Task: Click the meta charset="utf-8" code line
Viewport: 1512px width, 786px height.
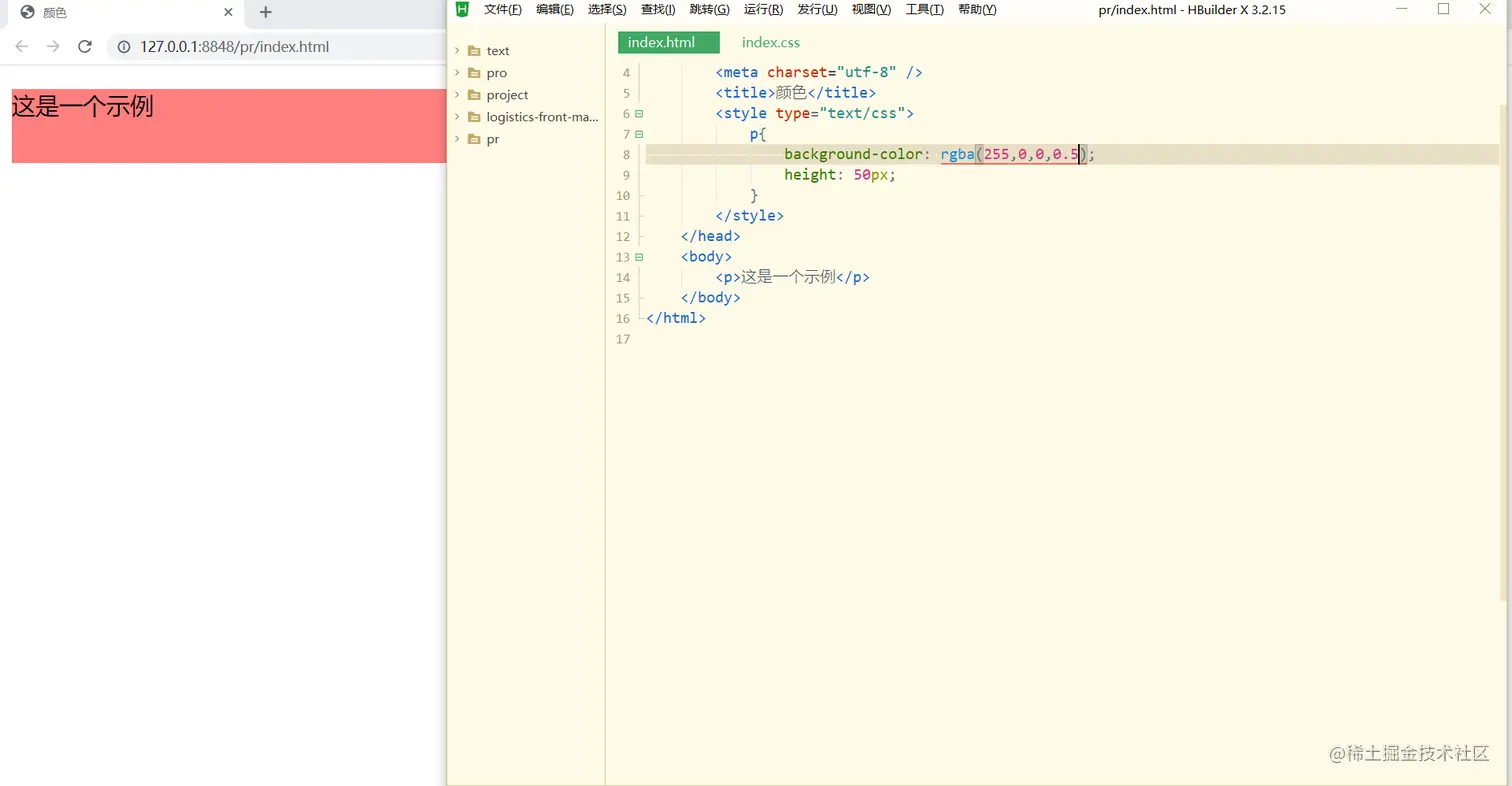Action: pyautogui.click(x=819, y=72)
